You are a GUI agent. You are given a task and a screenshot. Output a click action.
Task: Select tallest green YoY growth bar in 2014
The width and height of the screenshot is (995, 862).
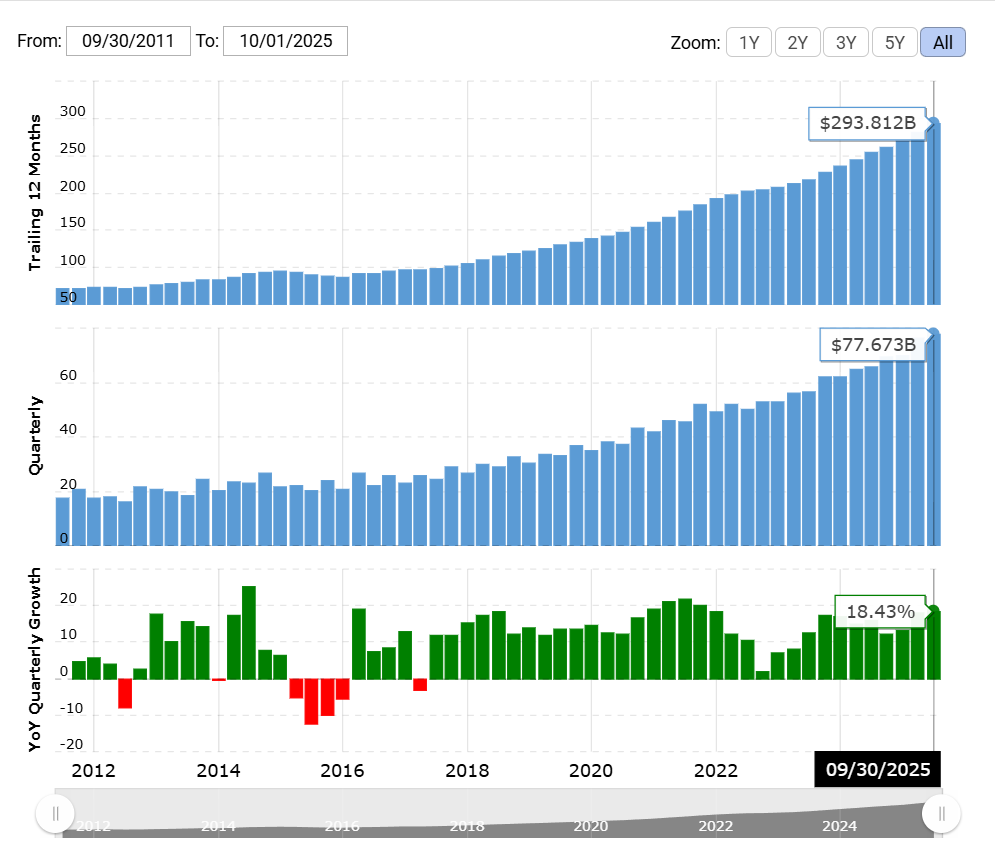tap(249, 632)
